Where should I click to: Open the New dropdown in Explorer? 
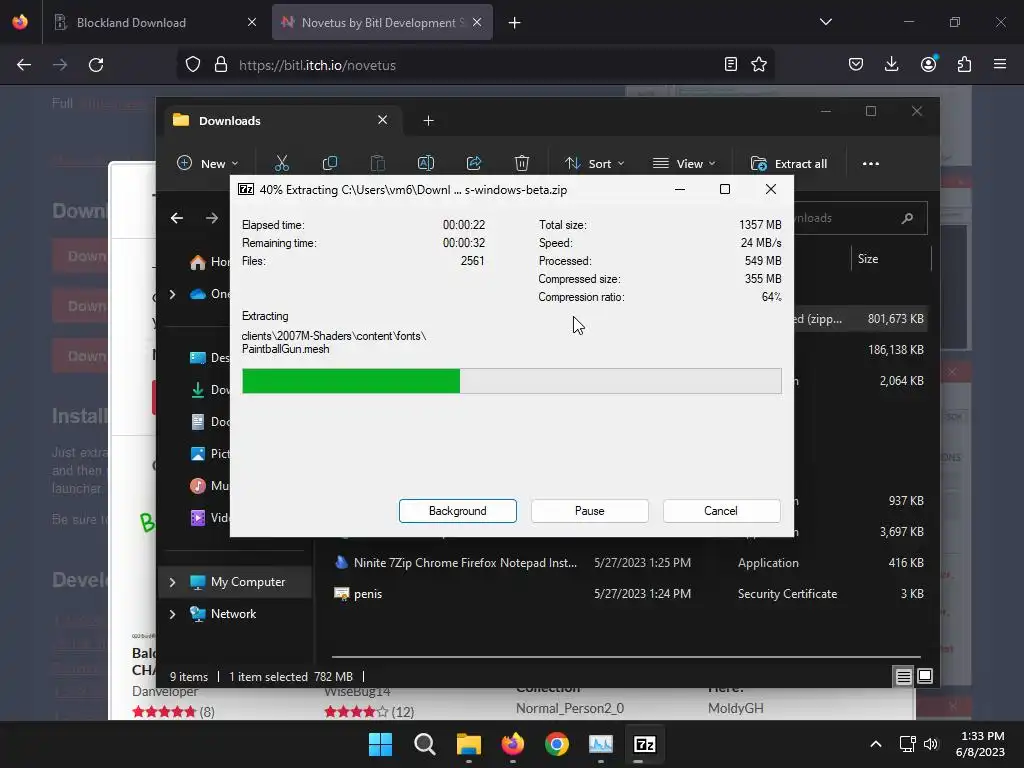coord(208,163)
